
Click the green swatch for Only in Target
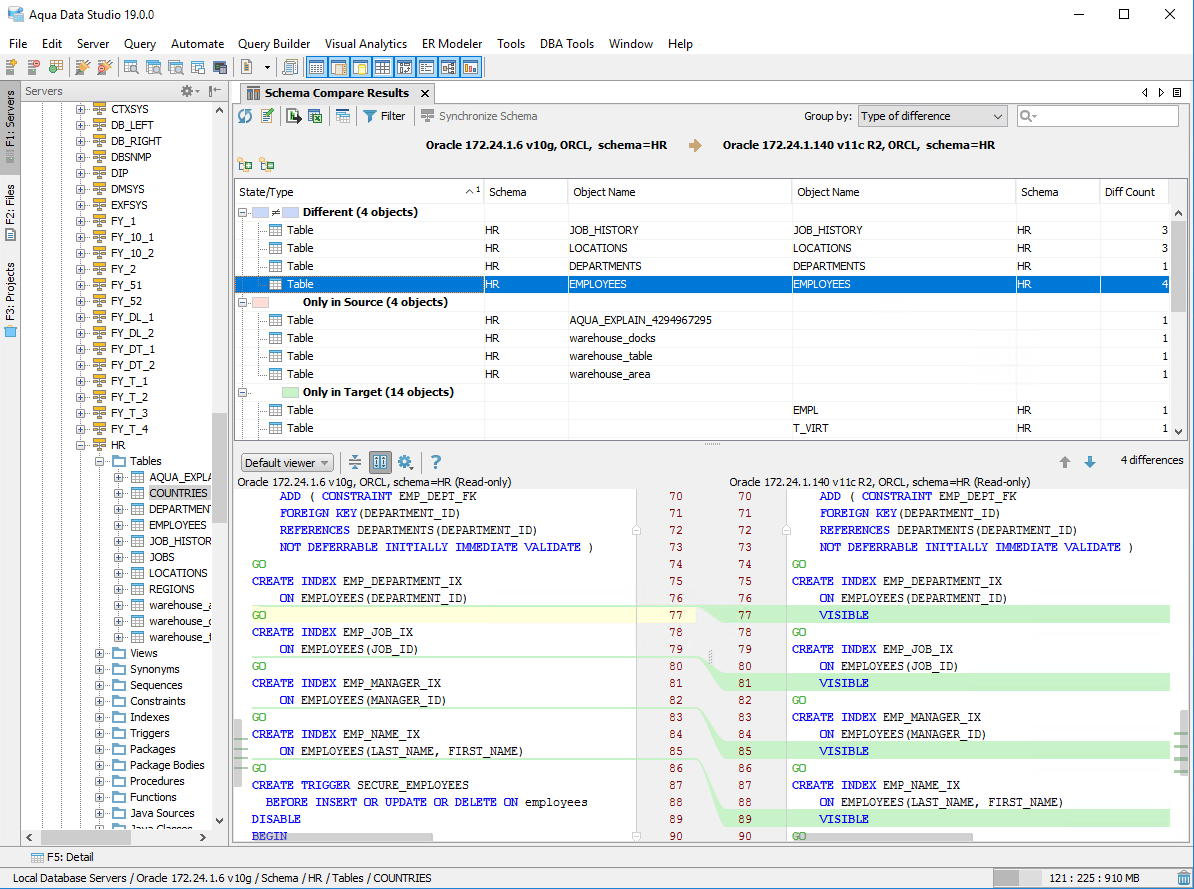pos(290,392)
